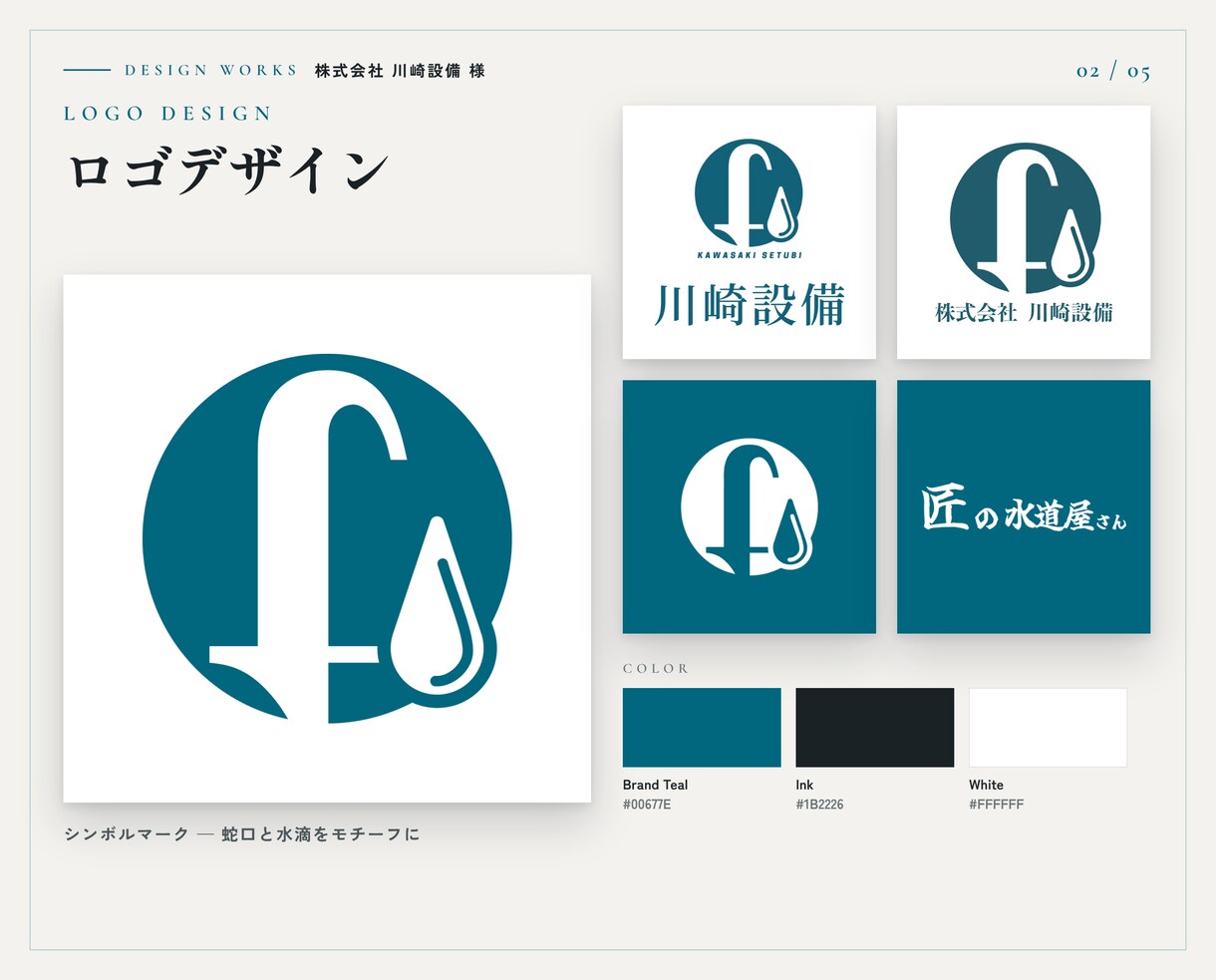Click the White color swatch
This screenshot has height=980, width=1216.
(x=1048, y=727)
